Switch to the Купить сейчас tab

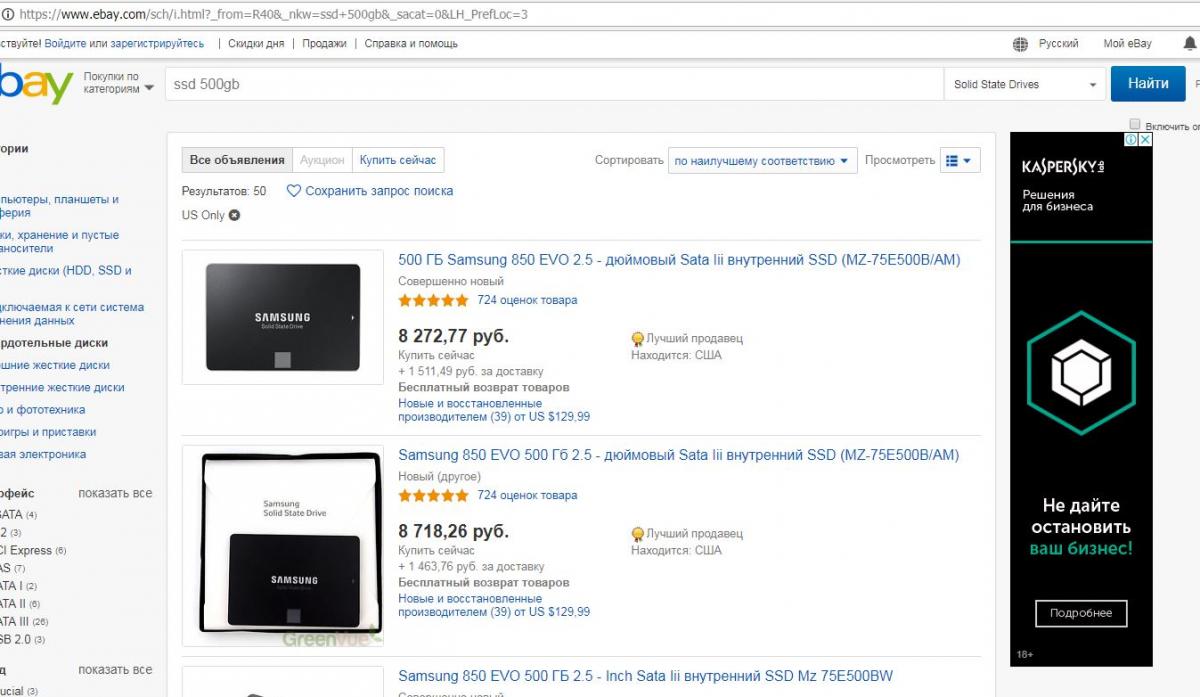[398, 160]
